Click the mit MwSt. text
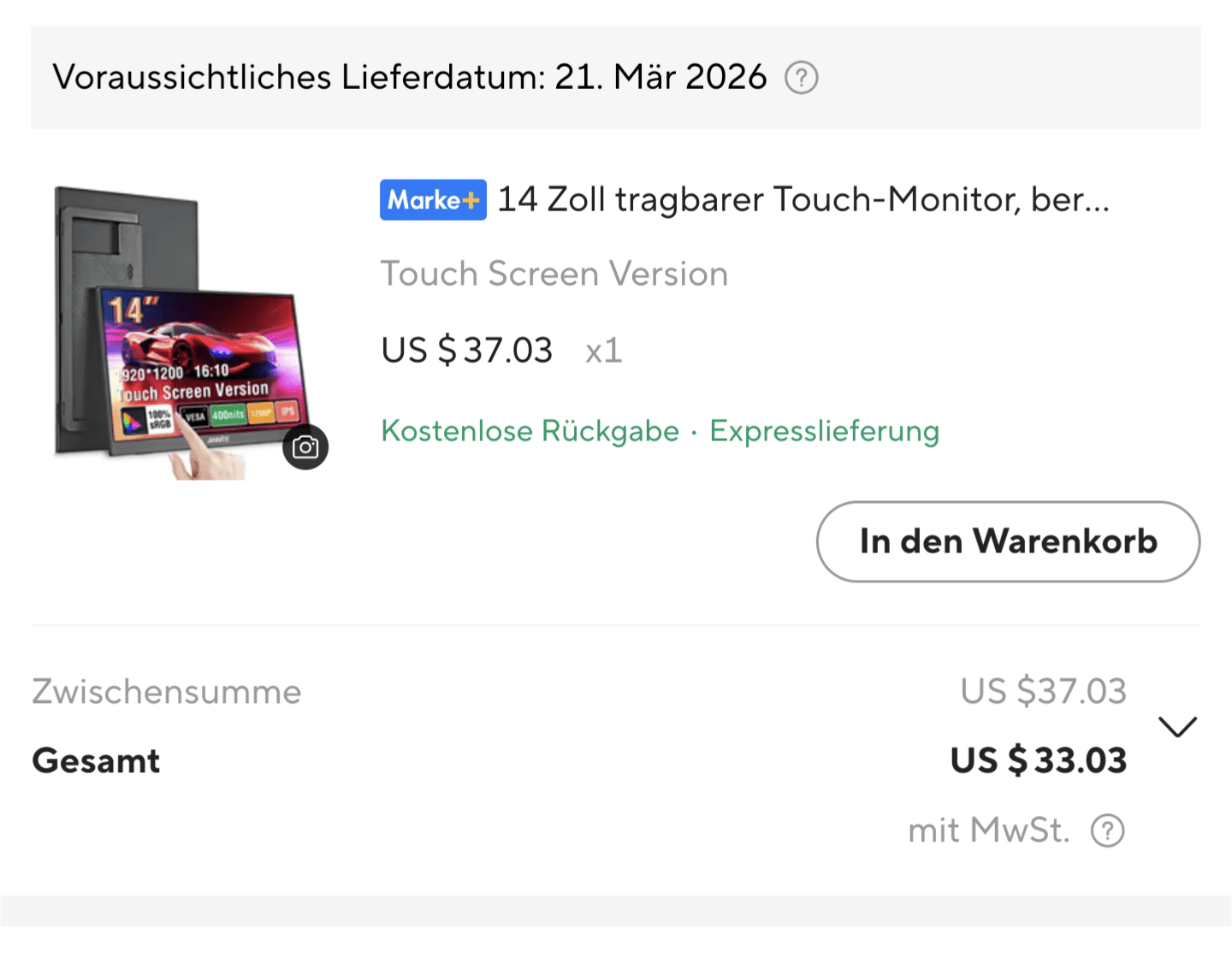 (988, 830)
